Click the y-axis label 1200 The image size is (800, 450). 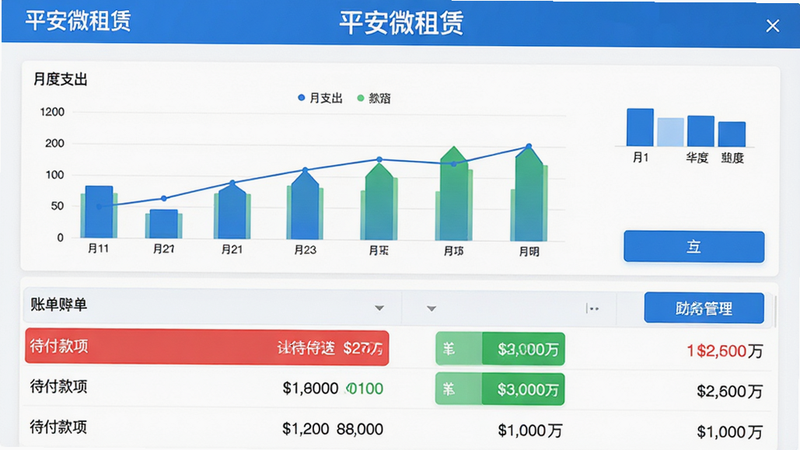tap(52, 112)
